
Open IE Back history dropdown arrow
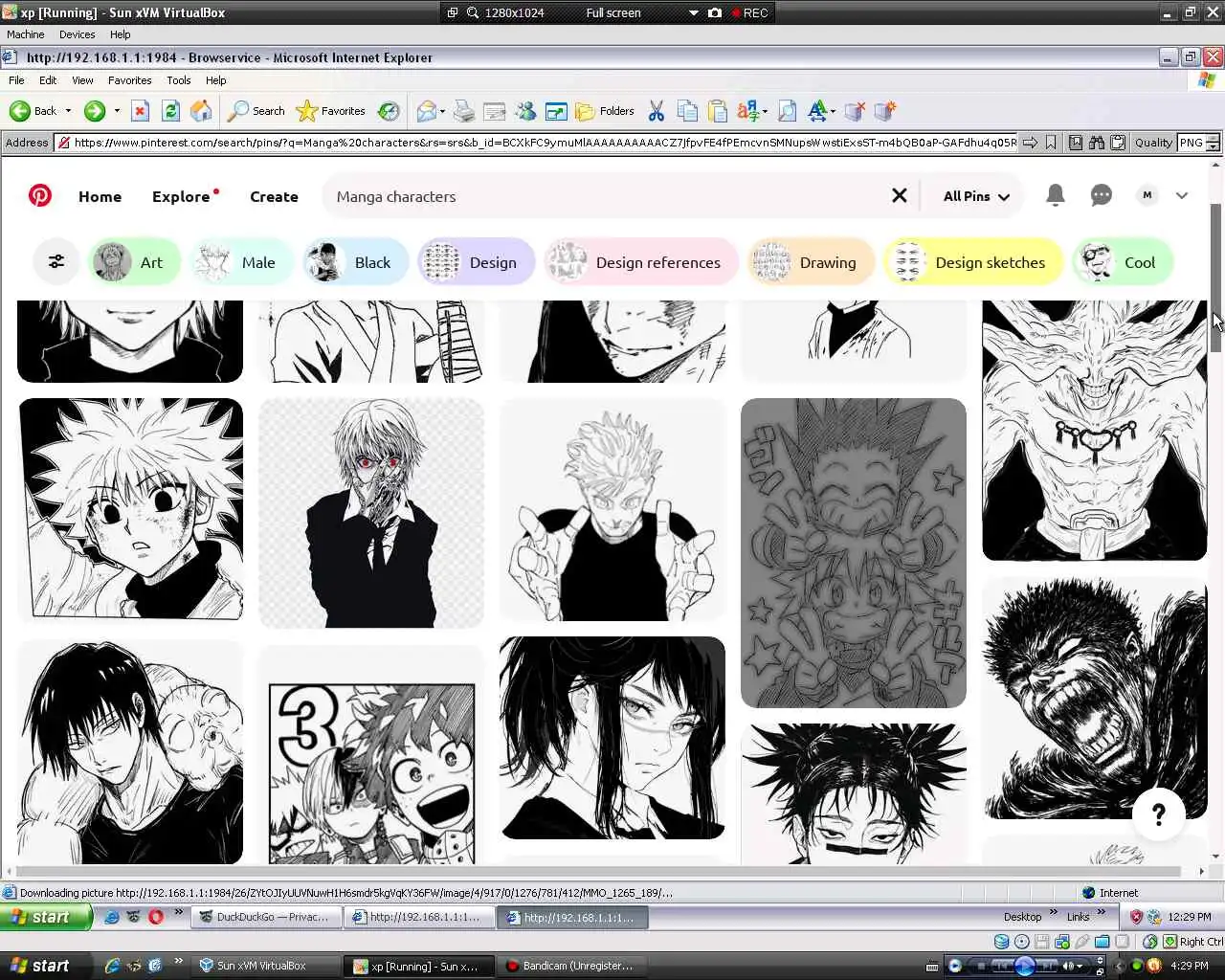[x=68, y=111]
